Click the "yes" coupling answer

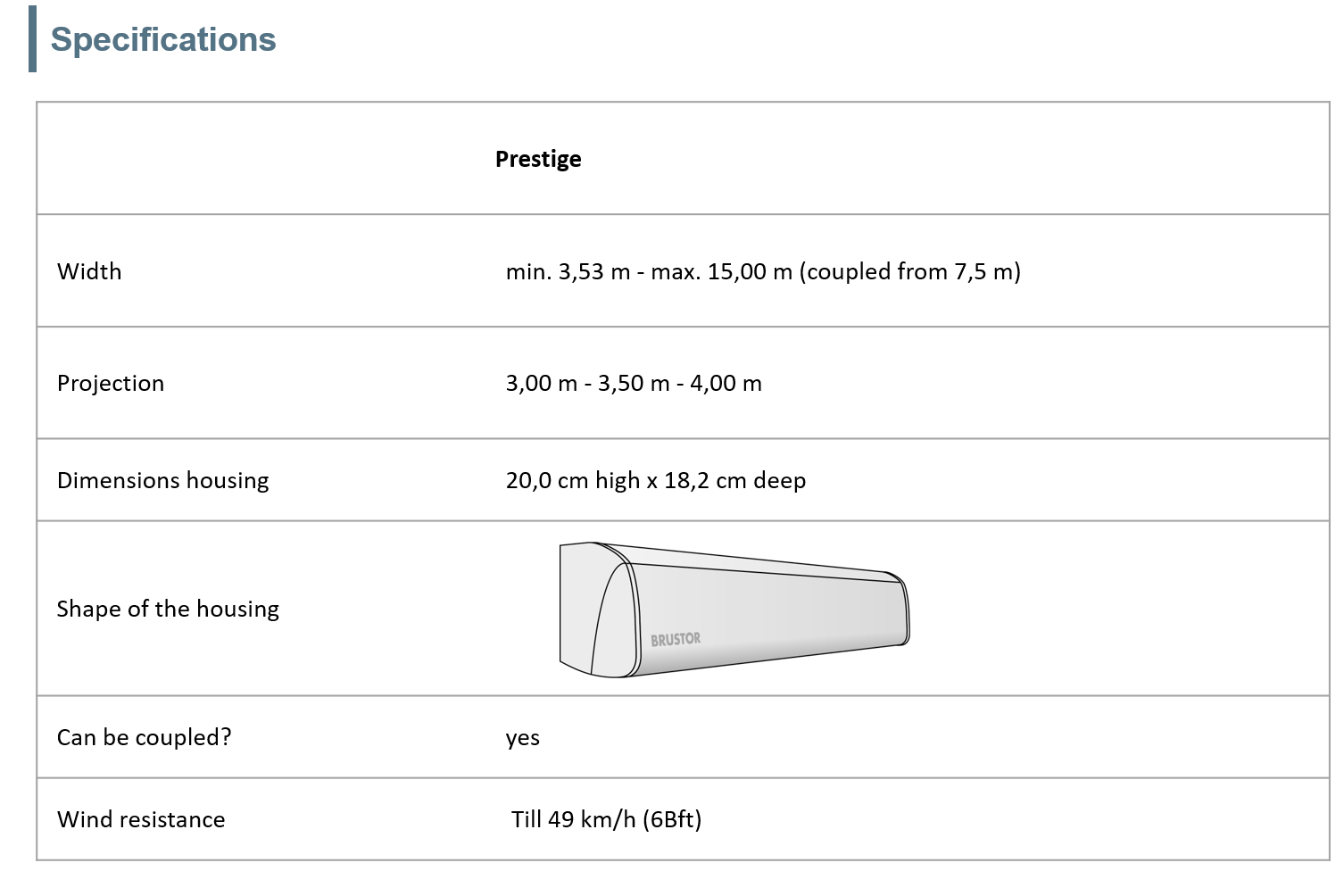tap(523, 738)
